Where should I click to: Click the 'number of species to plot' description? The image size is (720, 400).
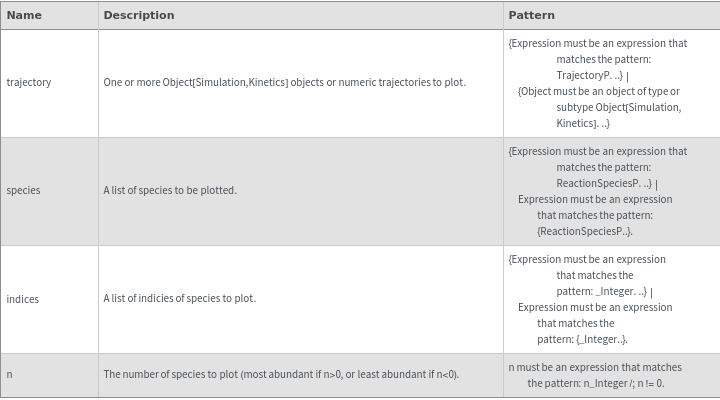pyautogui.click(x=281, y=374)
